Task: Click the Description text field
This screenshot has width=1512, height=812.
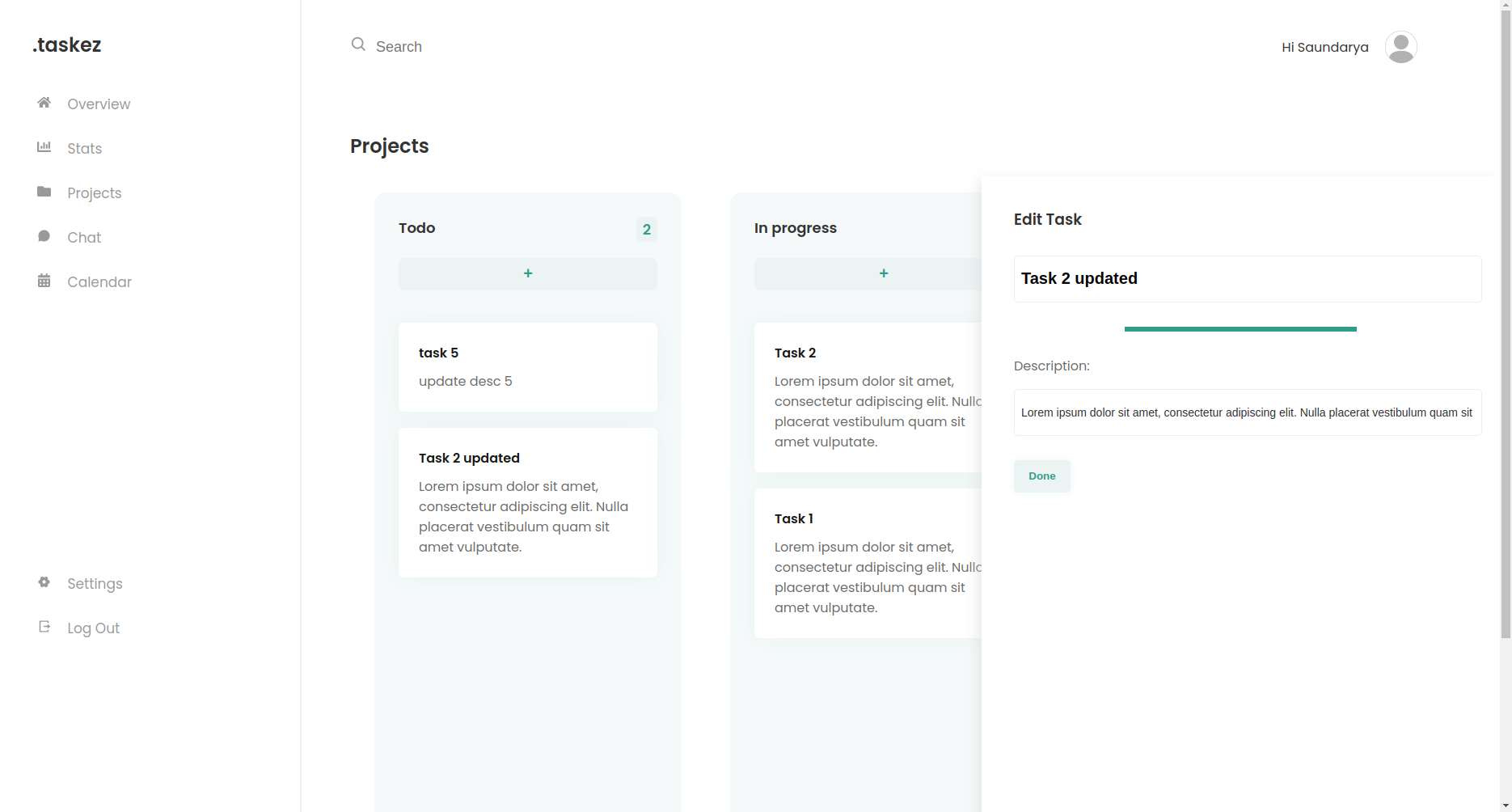Action: point(1247,412)
